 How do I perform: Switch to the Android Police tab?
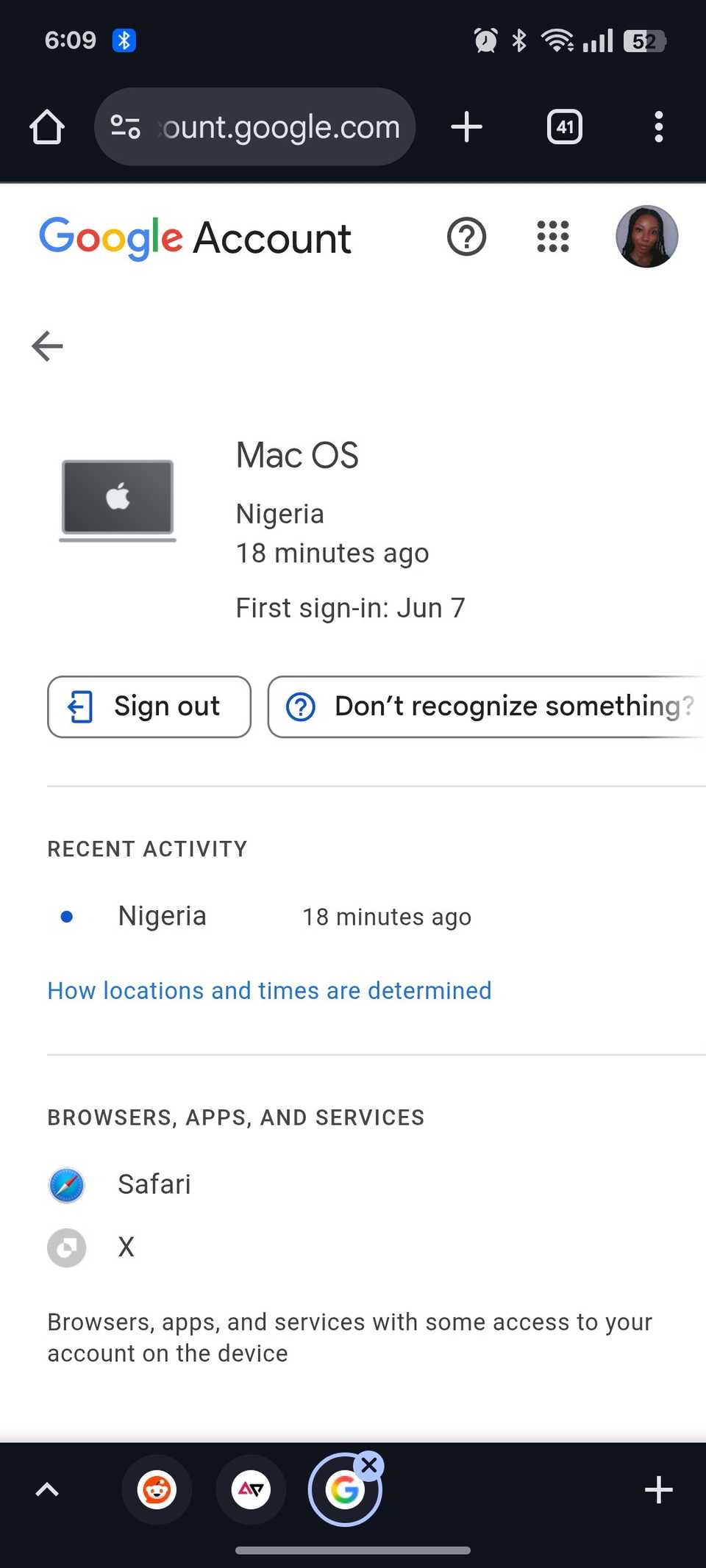pos(251,1490)
